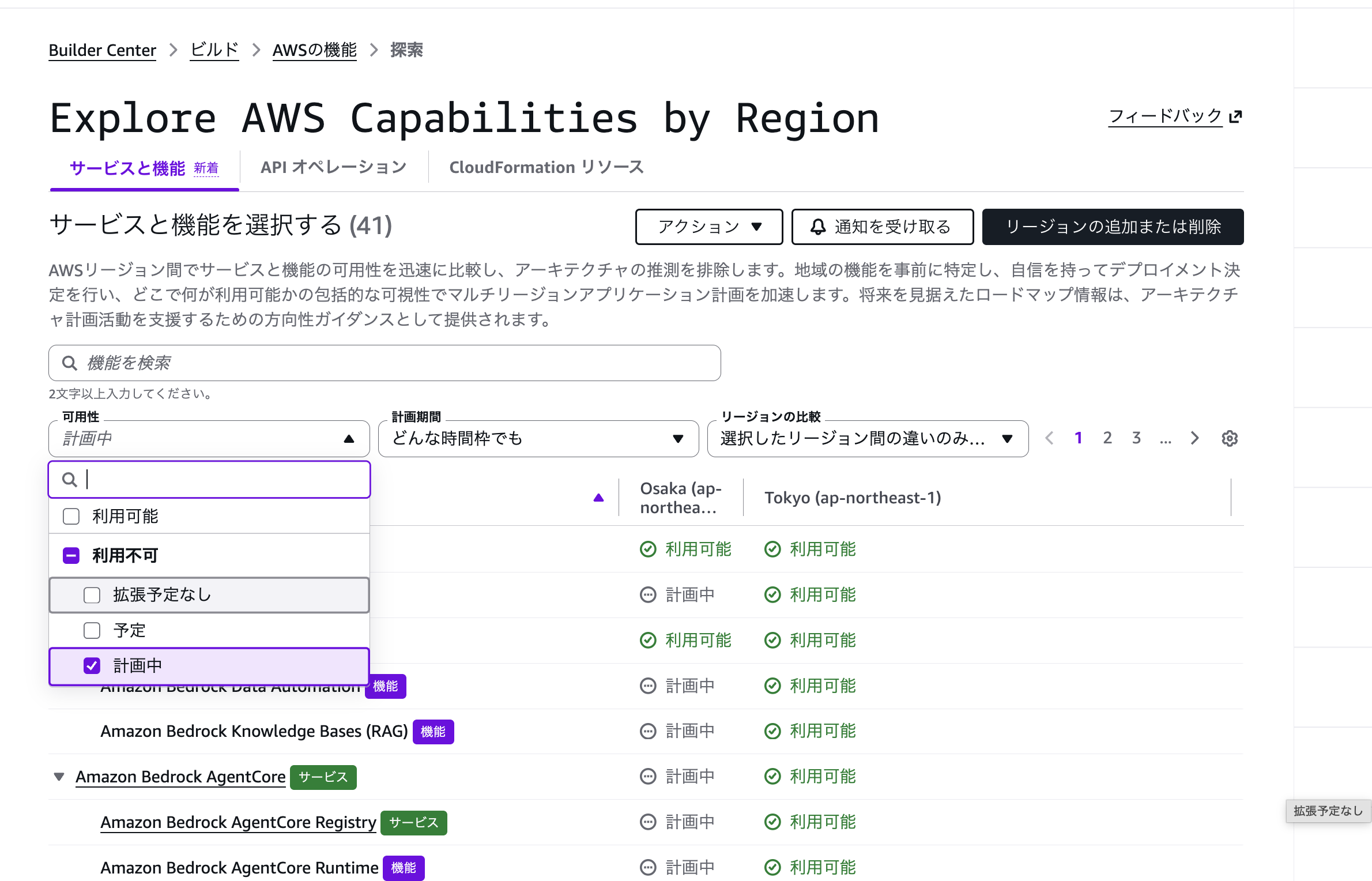Click the 利用可能 check icon in Tokyo first row
Screen dimensions: 1372x881
pos(772,549)
